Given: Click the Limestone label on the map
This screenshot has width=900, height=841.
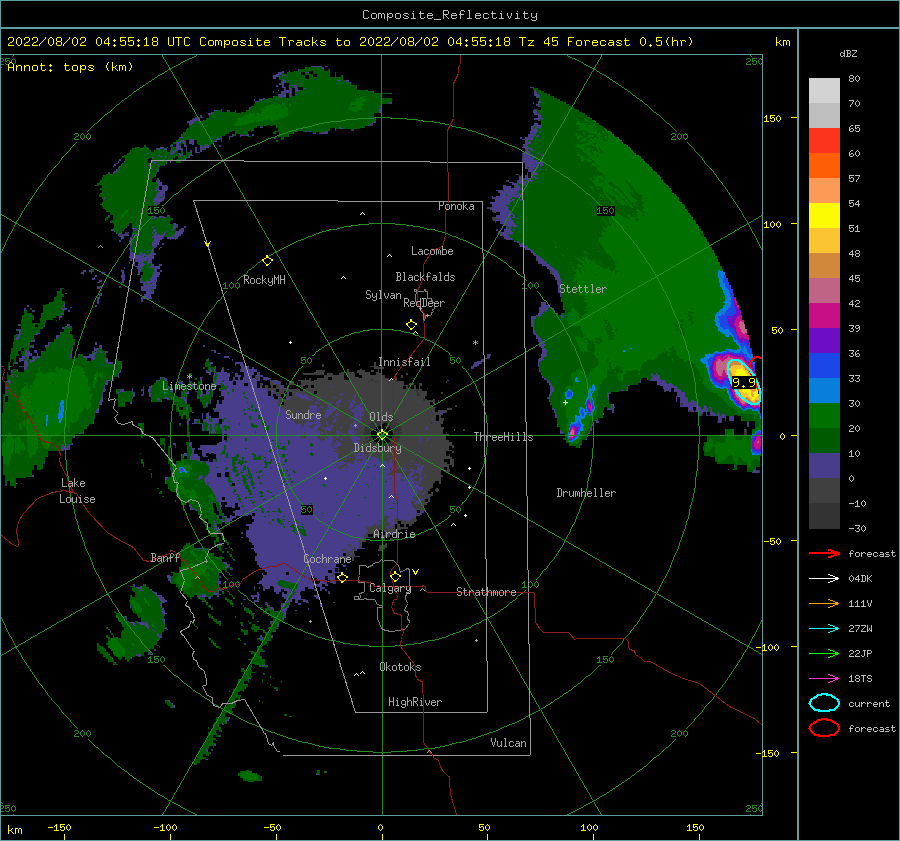Looking at the screenshot, I should click(x=189, y=386).
